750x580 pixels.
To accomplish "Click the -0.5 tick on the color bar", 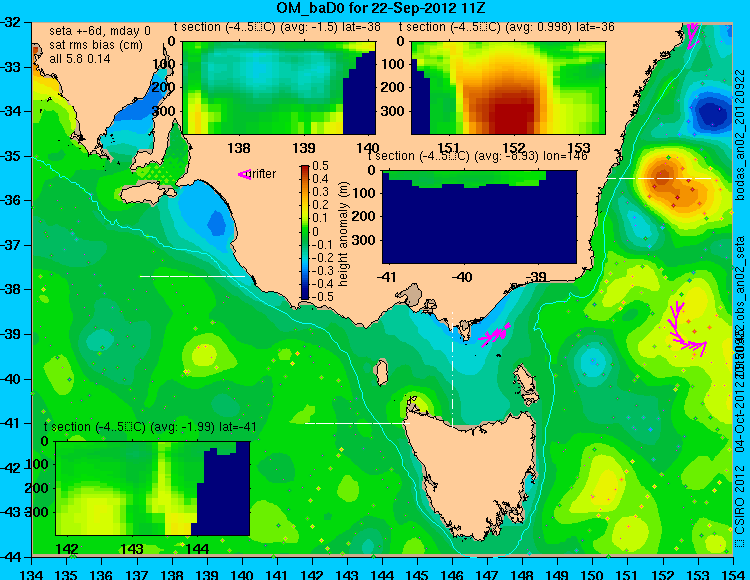I will (322, 296).
